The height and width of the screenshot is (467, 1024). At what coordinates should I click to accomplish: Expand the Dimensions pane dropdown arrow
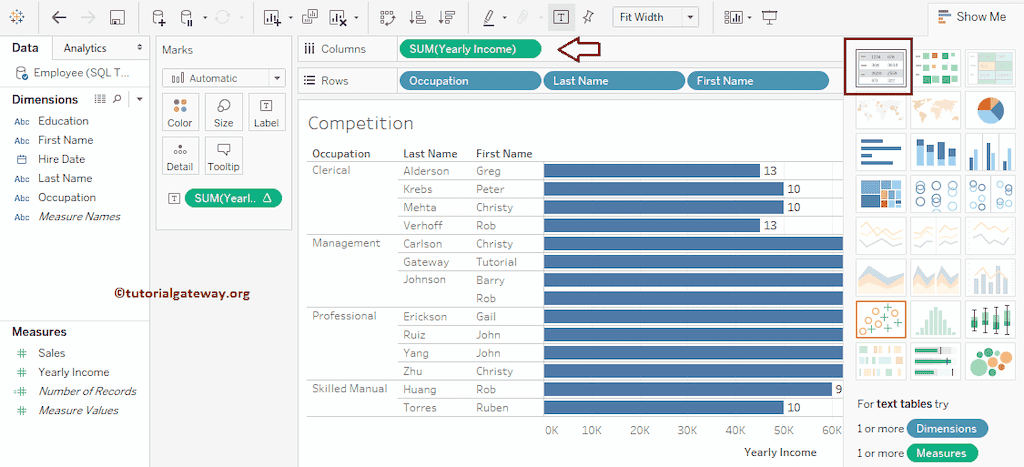pos(140,99)
